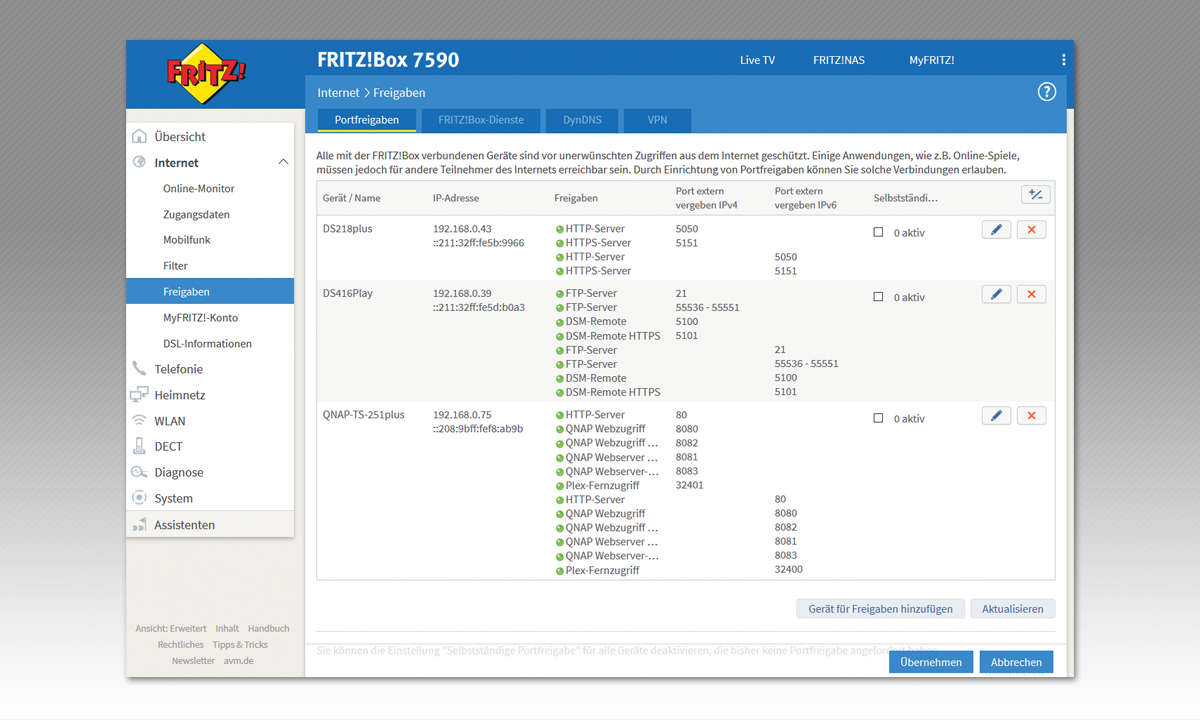Click the Assistenten icon
This screenshot has height=720, width=1200.
coord(139,524)
